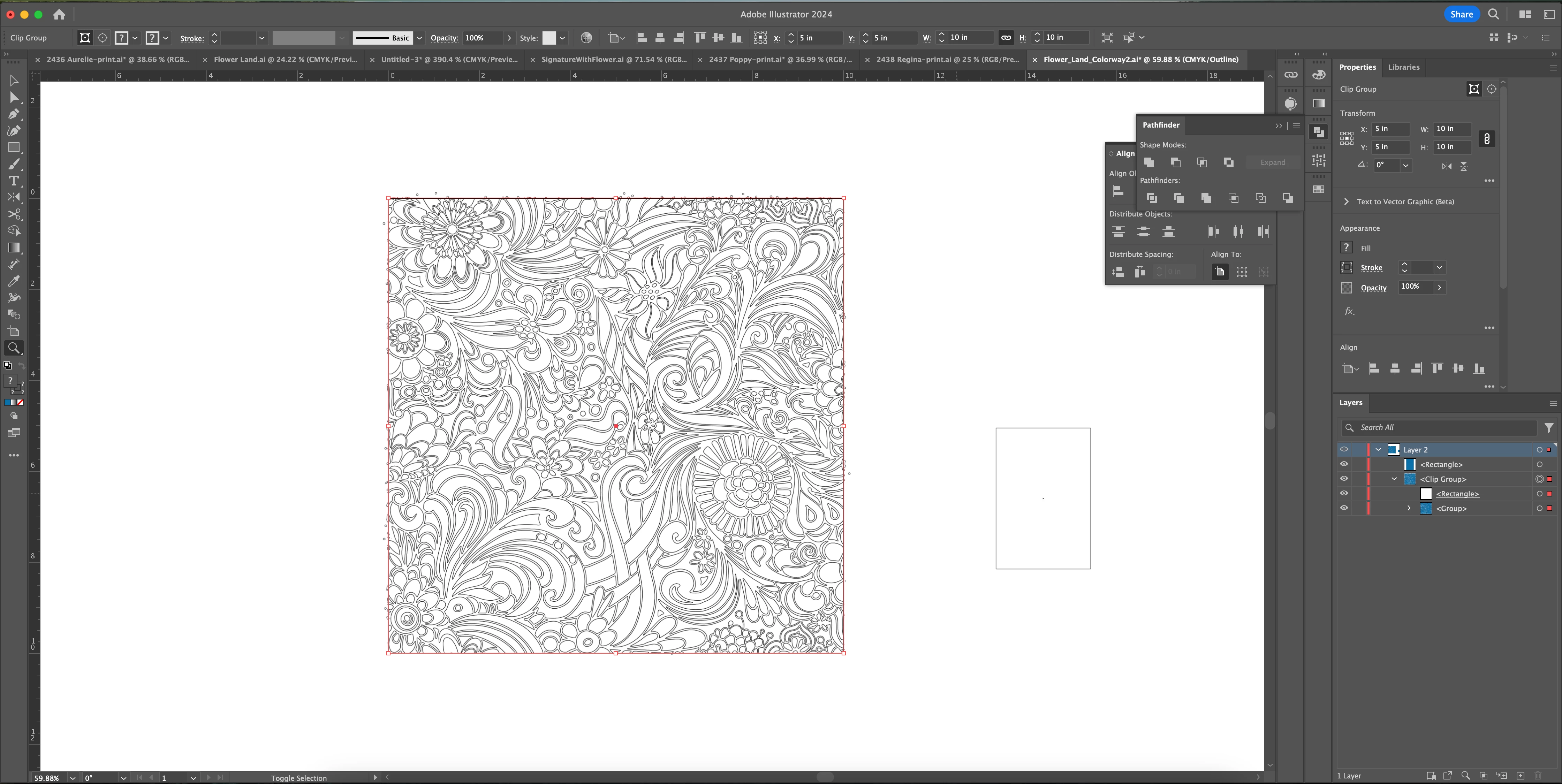The width and height of the screenshot is (1562, 784).
Task: Expand the Group sublayer
Action: tap(1409, 508)
